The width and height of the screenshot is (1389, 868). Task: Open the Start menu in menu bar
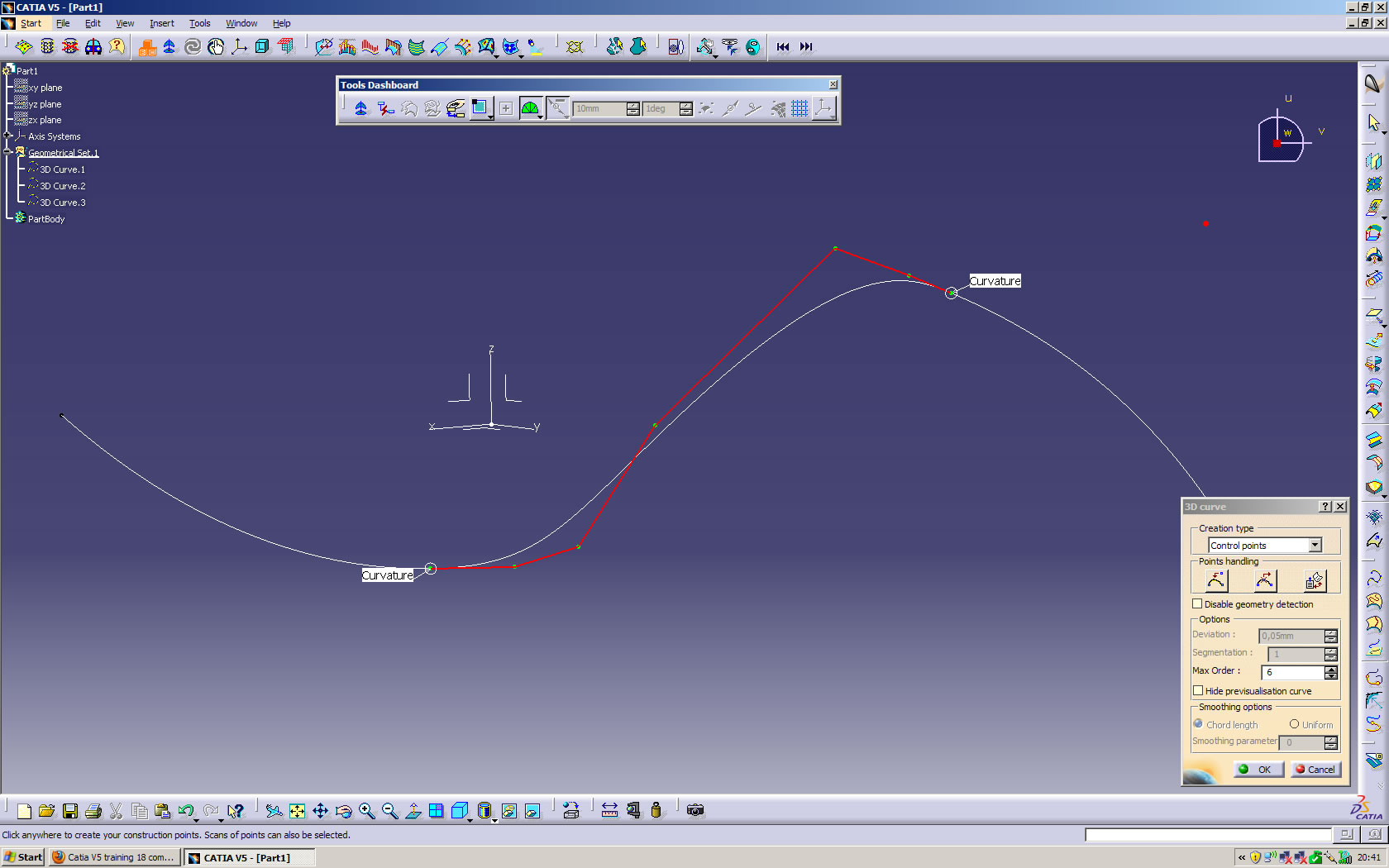(31, 23)
